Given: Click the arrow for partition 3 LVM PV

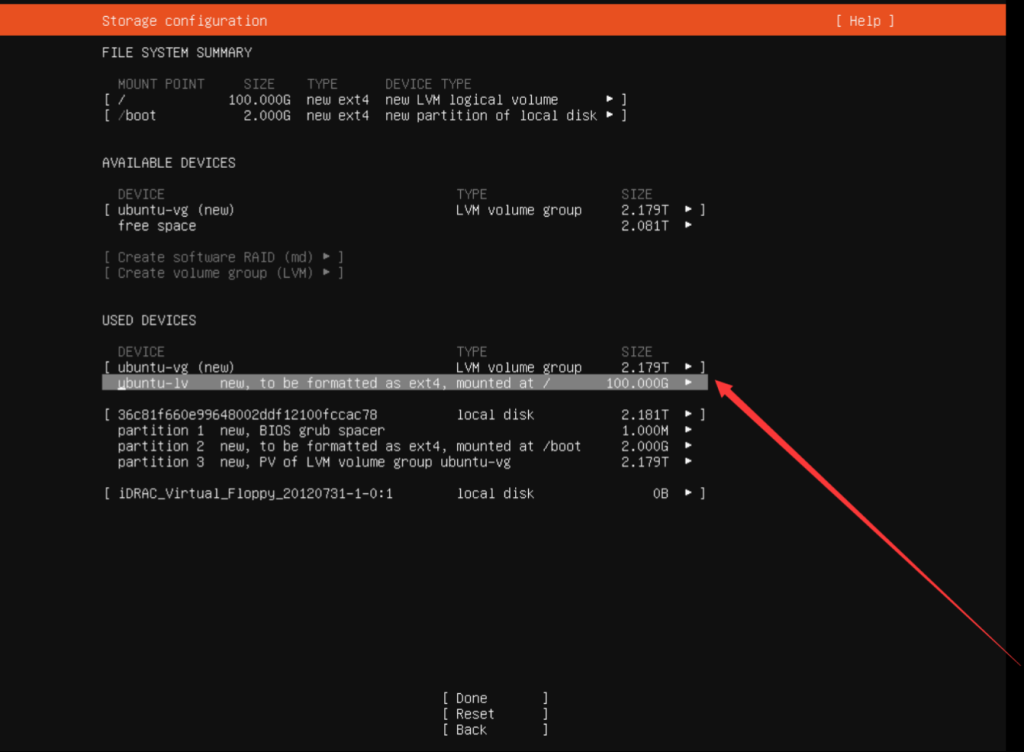Looking at the screenshot, I should (688, 462).
